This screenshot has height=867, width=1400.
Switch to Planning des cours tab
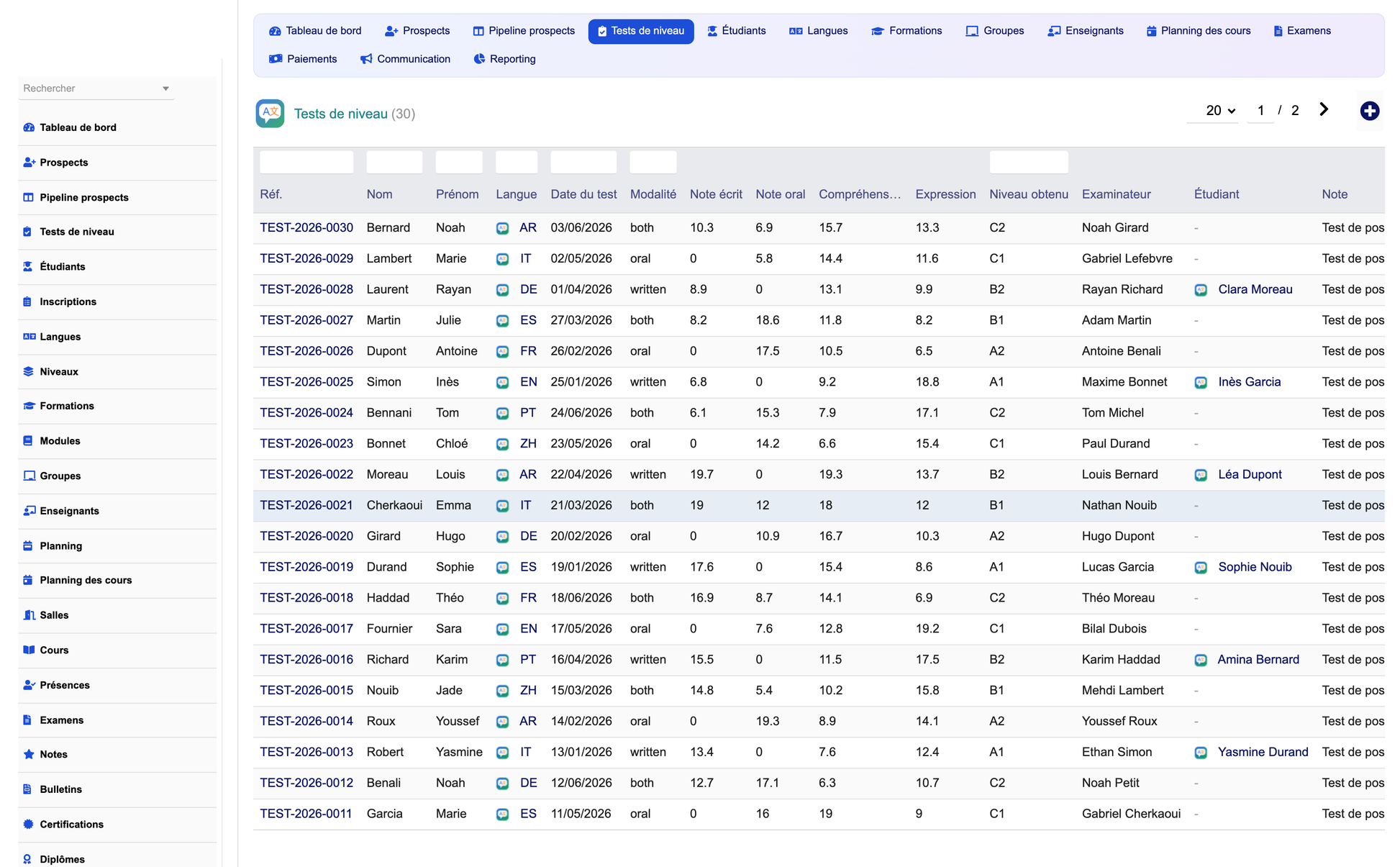pos(1199,31)
